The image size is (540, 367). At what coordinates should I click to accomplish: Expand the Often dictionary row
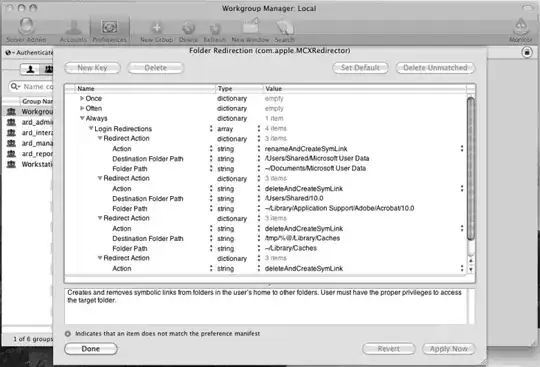point(82,108)
